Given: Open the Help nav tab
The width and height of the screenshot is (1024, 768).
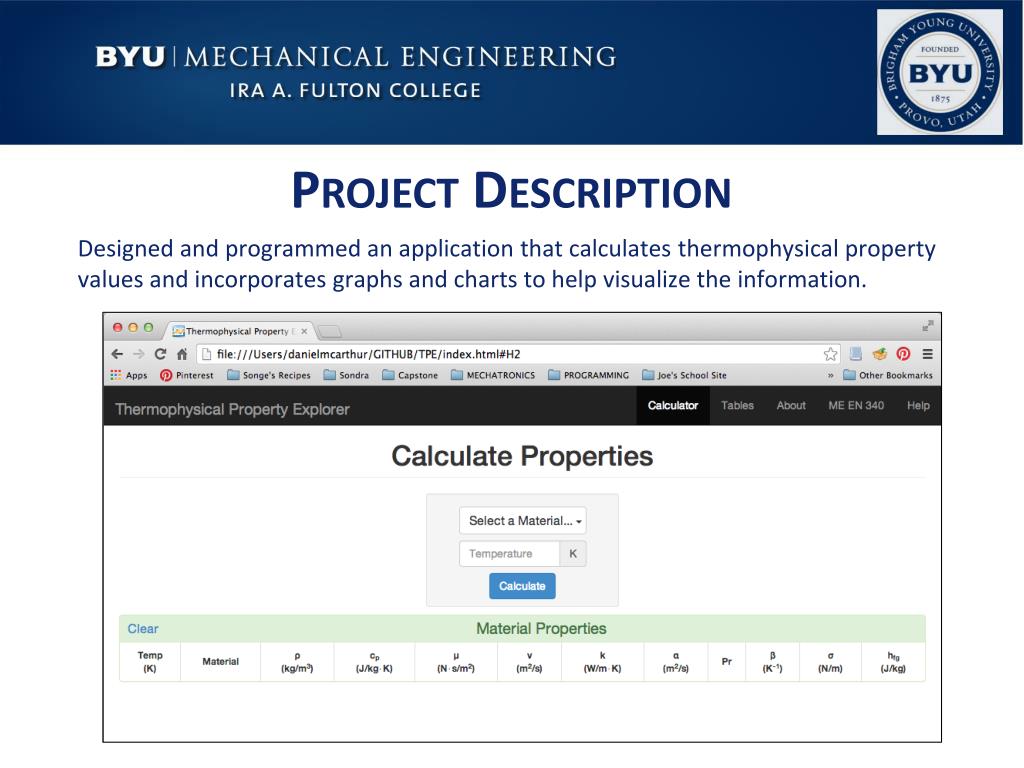Looking at the screenshot, I should tap(918, 406).
